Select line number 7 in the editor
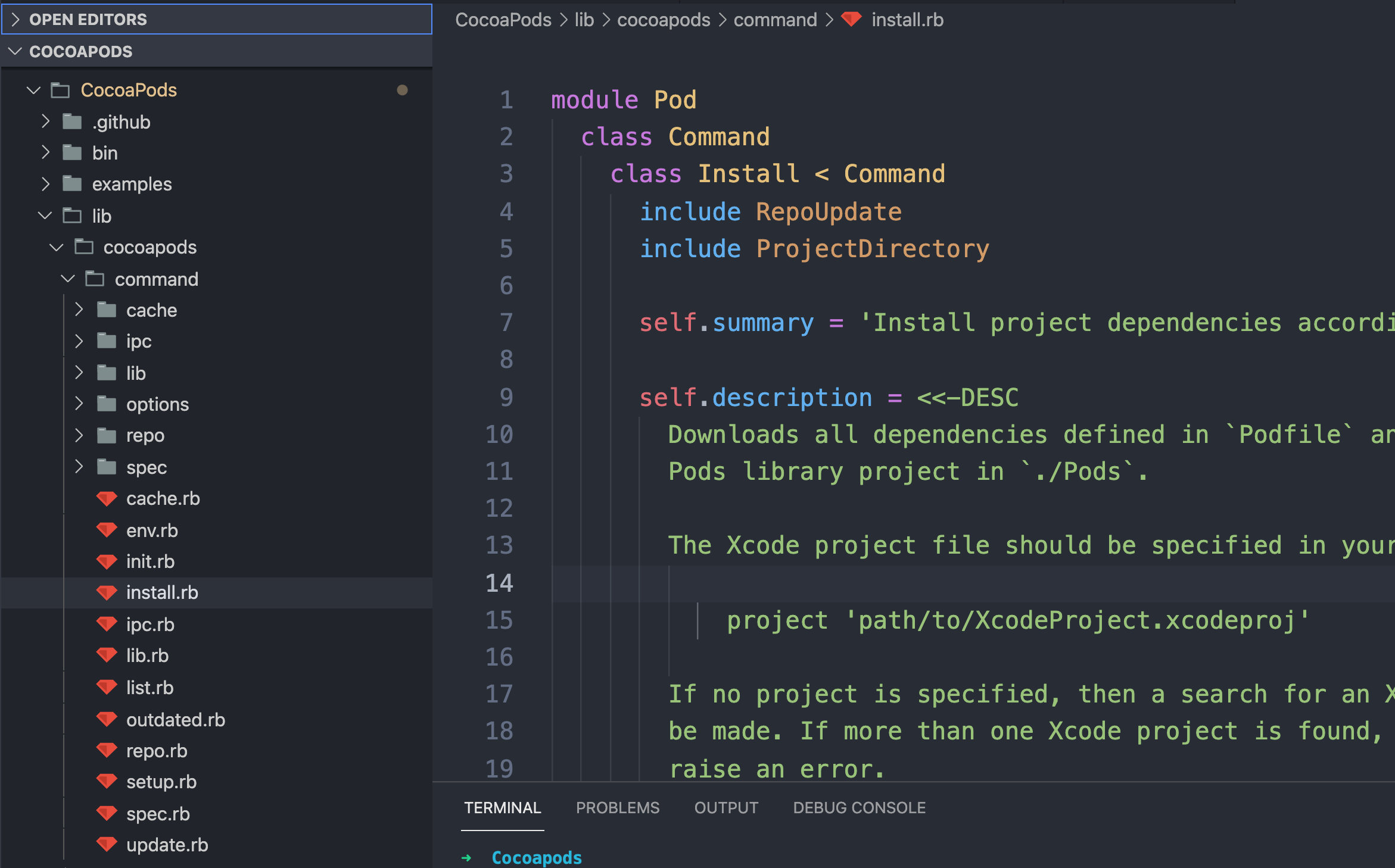 [506, 323]
